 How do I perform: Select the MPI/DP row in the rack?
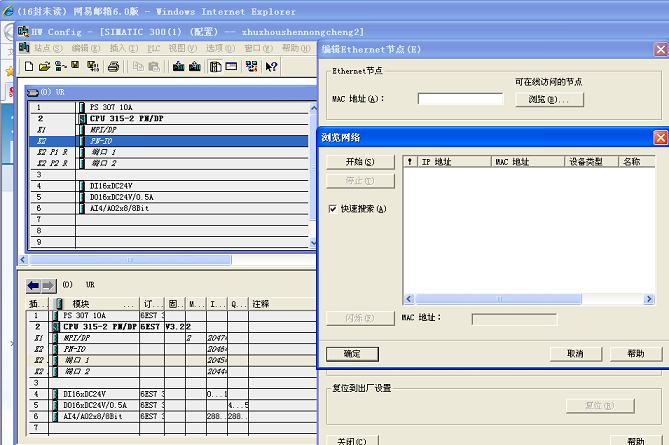(x=169, y=130)
